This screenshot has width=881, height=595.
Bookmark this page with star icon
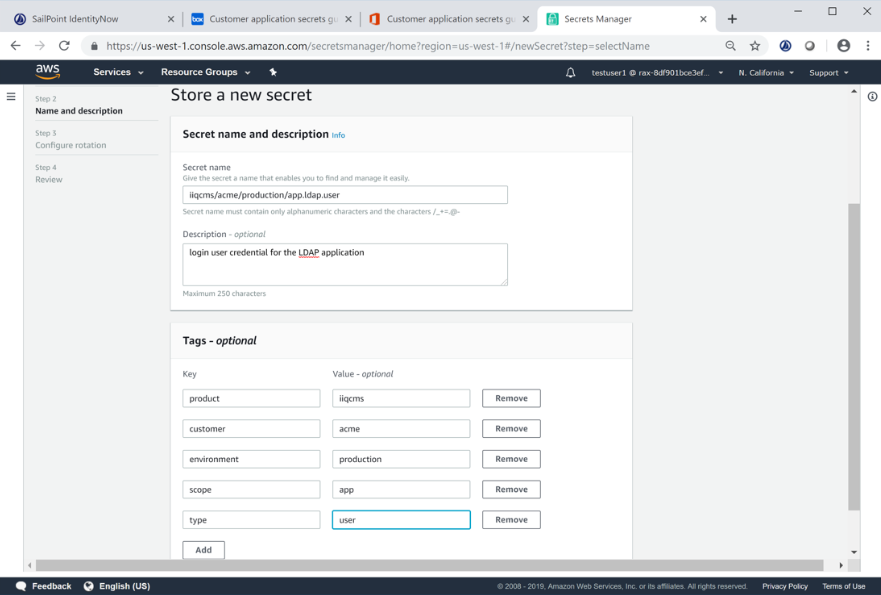pyautogui.click(x=755, y=46)
